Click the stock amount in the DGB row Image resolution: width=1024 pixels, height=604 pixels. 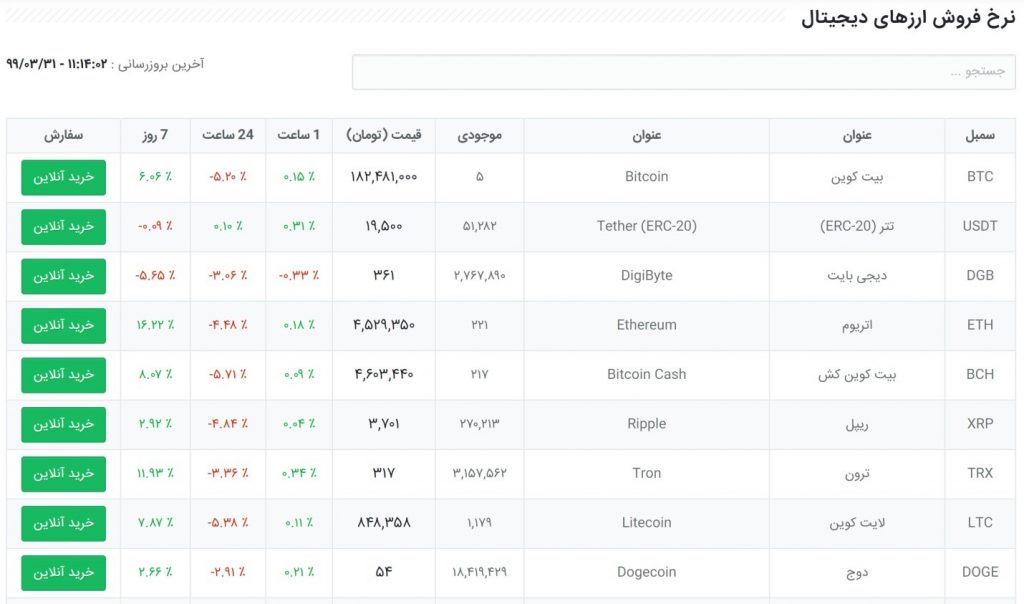coord(479,276)
